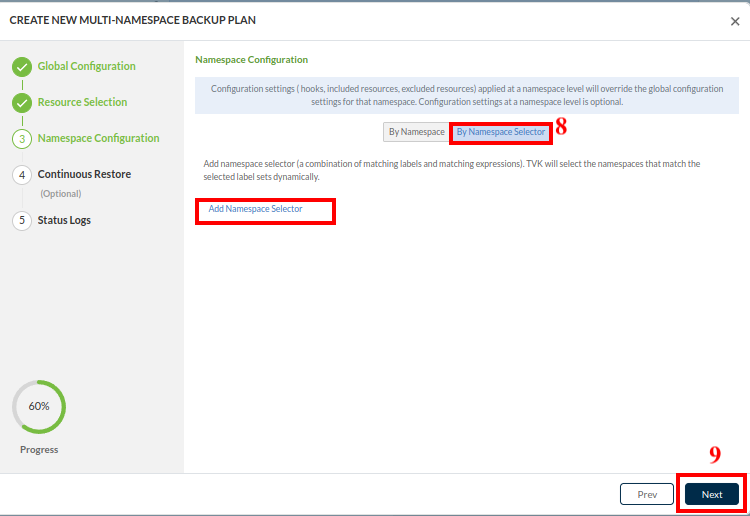Viewport: 750px width, 516px height.
Task: Close the backup plan dialog with X
Action: point(735,21)
